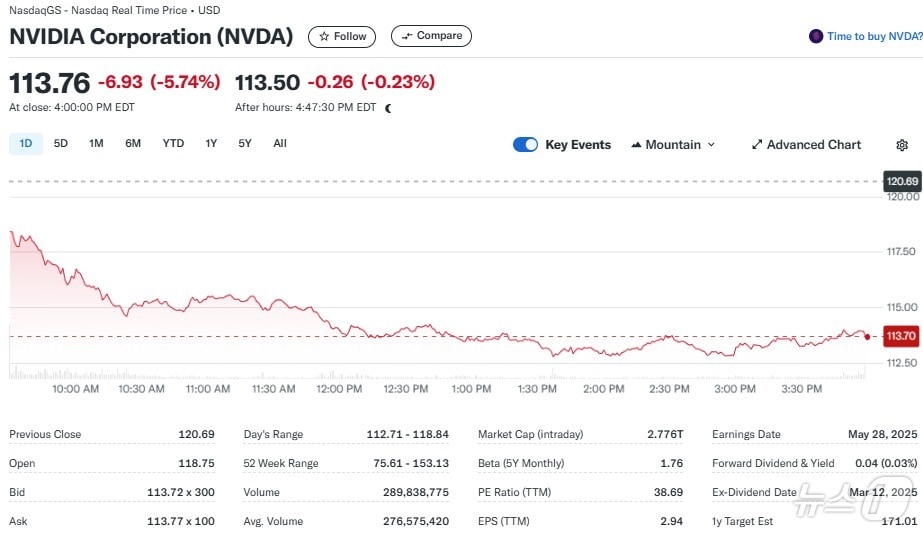Select the 1Y time range
This screenshot has height=533, width=923.
click(211, 143)
